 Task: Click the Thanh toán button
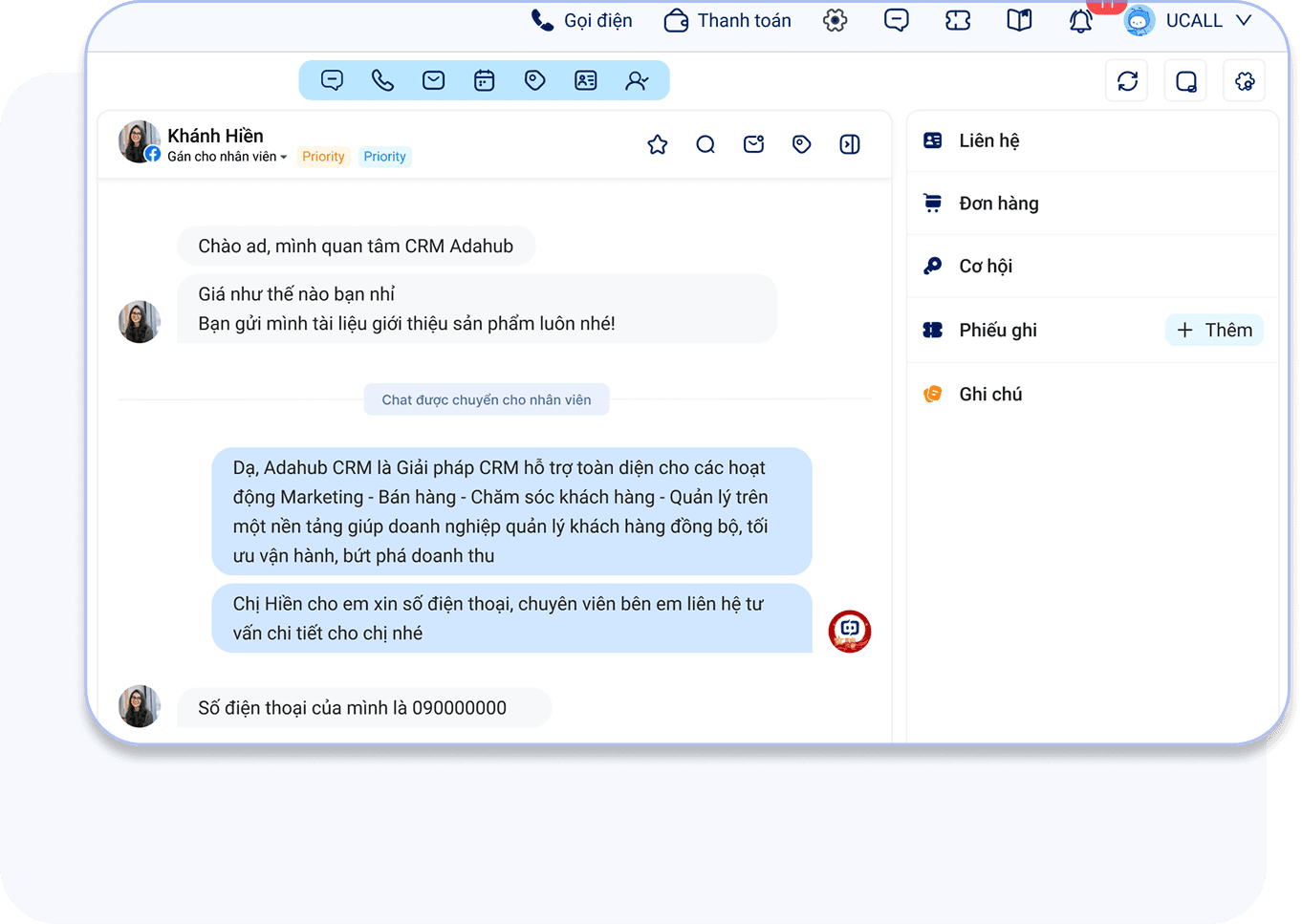point(728,21)
